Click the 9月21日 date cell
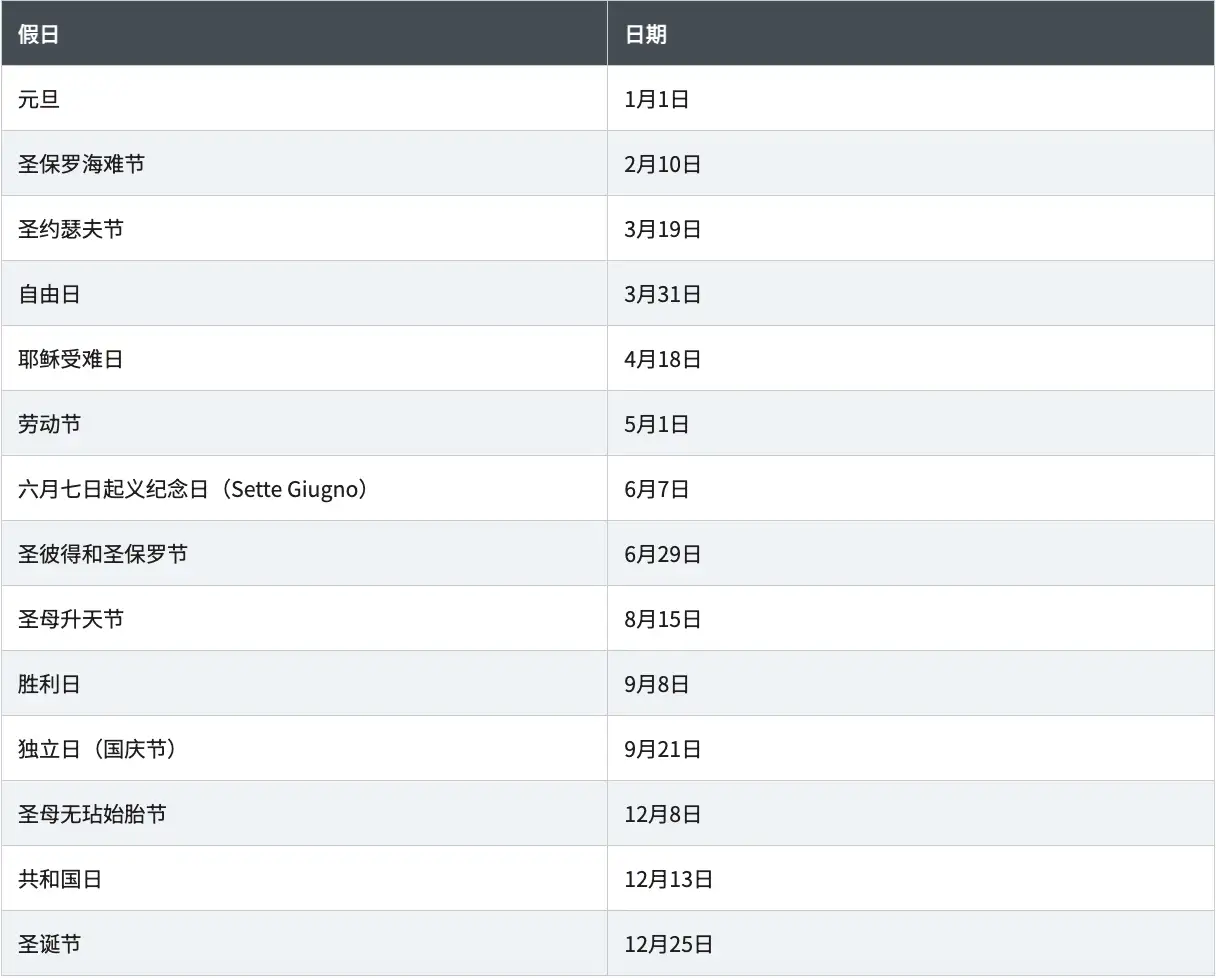1216x978 pixels. click(662, 749)
